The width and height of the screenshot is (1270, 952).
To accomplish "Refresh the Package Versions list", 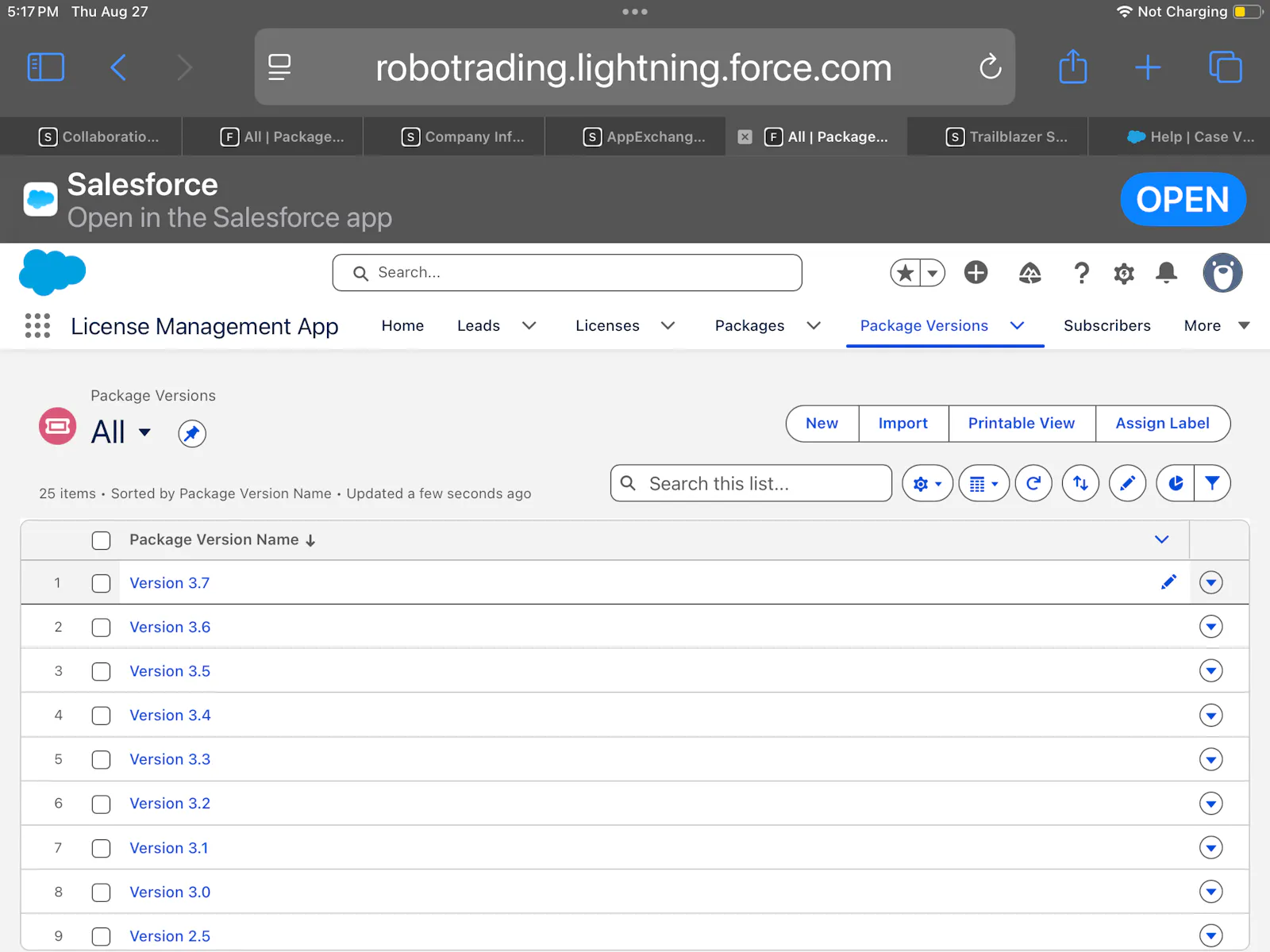I will [x=1033, y=483].
